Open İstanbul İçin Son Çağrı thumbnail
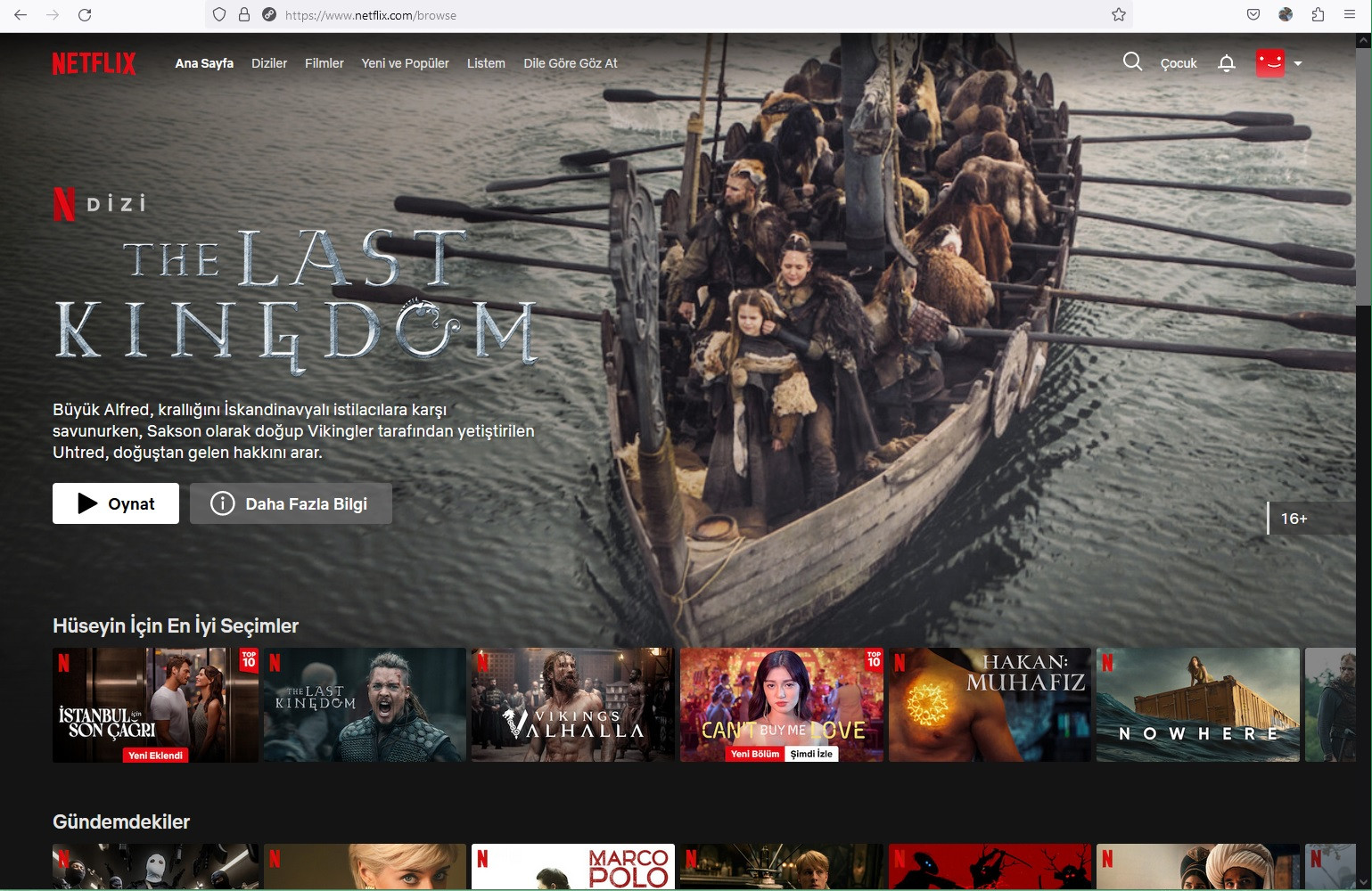The image size is (1372, 891). pyautogui.click(x=155, y=705)
